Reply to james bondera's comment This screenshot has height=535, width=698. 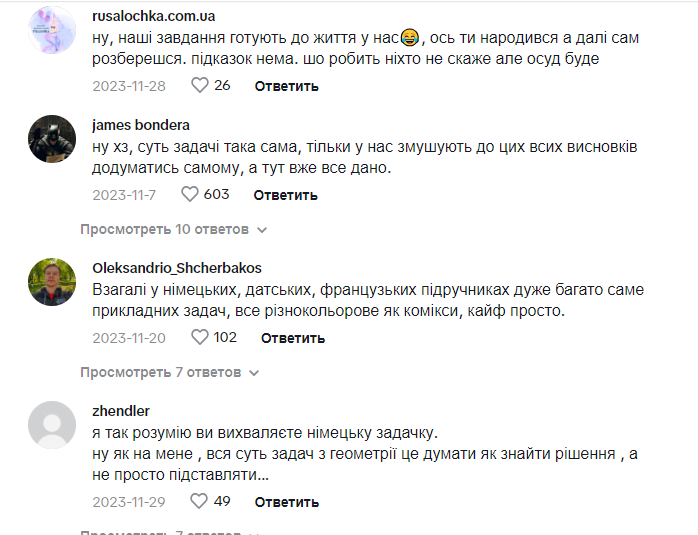click(x=285, y=195)
